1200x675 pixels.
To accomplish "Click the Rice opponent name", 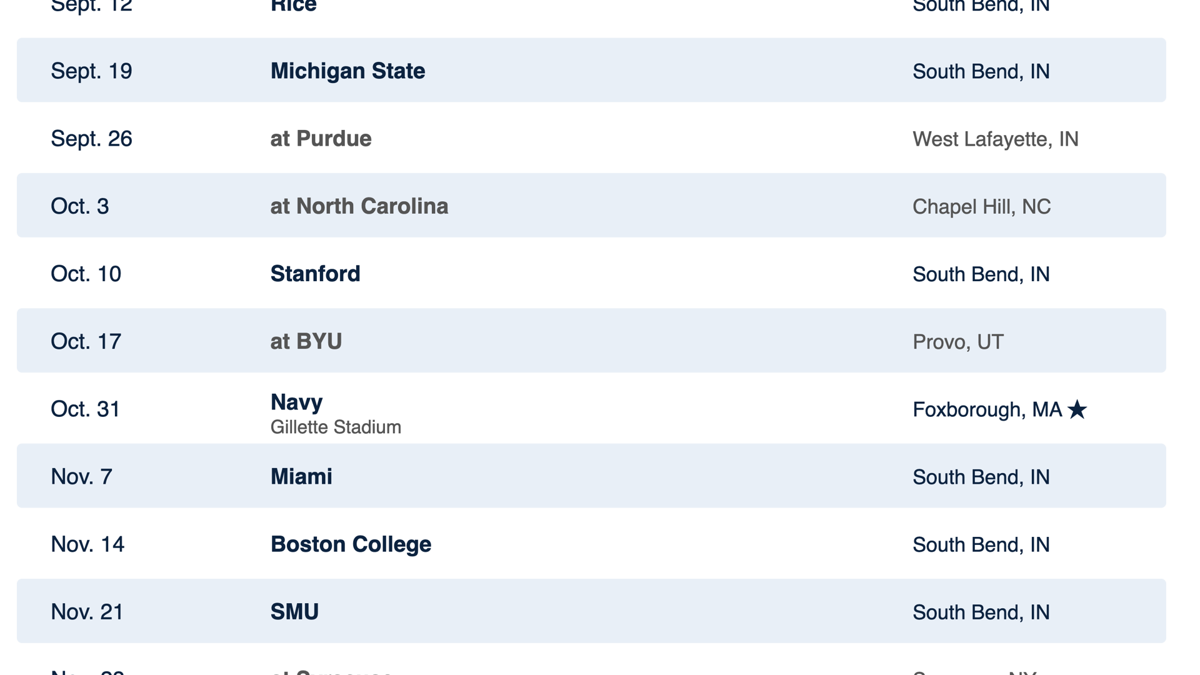I will coord(293,6).
